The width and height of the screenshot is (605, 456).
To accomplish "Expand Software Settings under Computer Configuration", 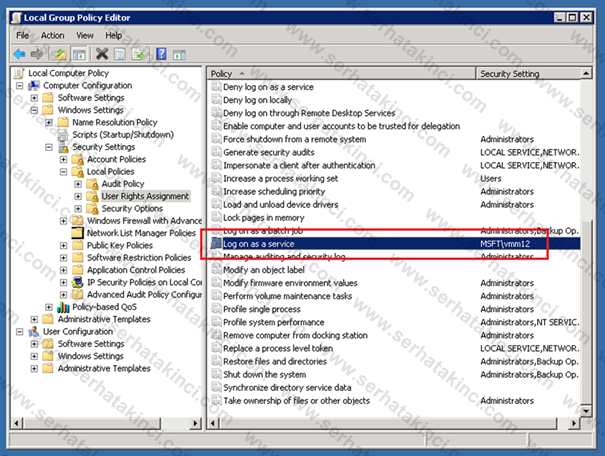I will coord(34,98).
